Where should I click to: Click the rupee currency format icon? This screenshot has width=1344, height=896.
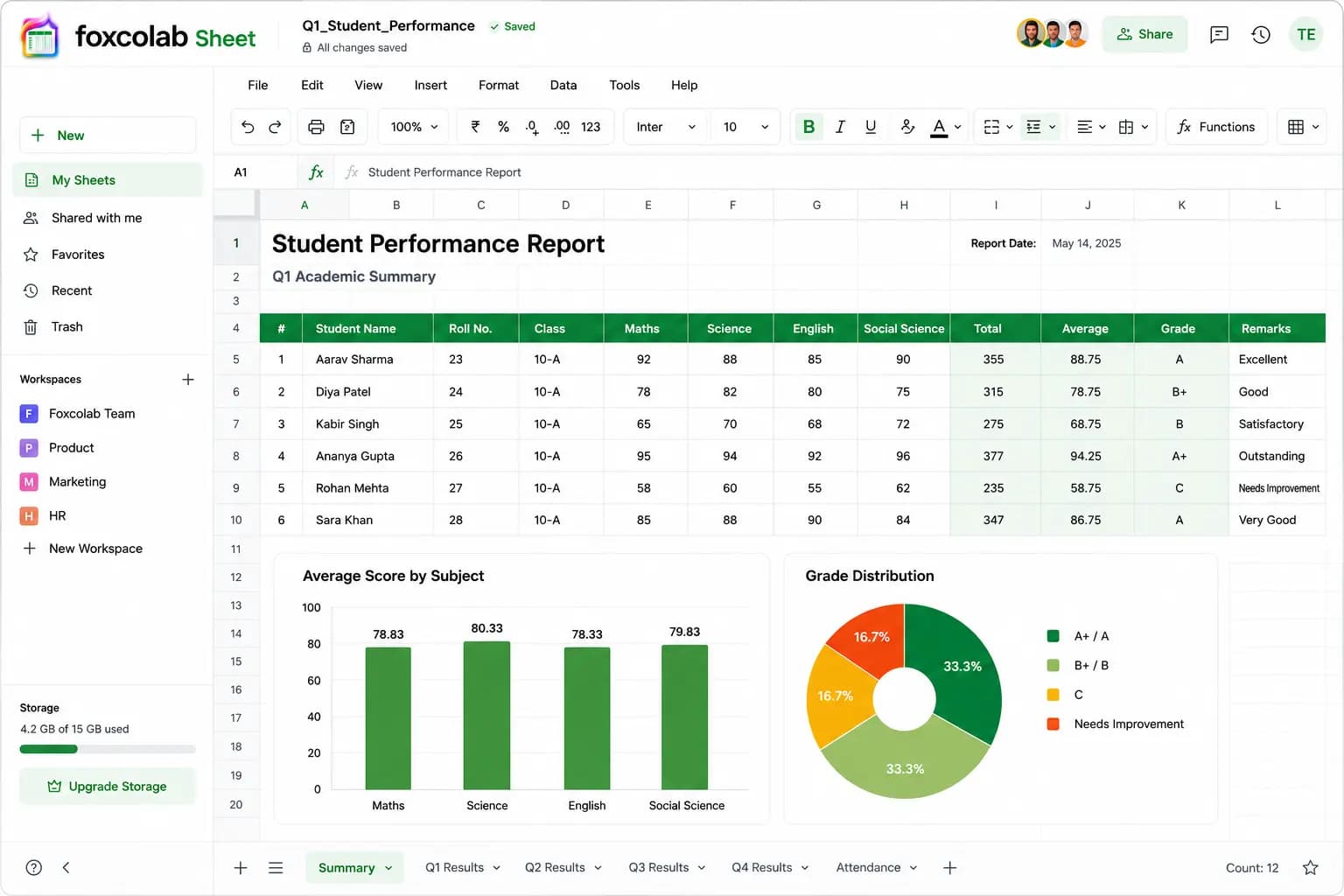click(x=475, y=127)
